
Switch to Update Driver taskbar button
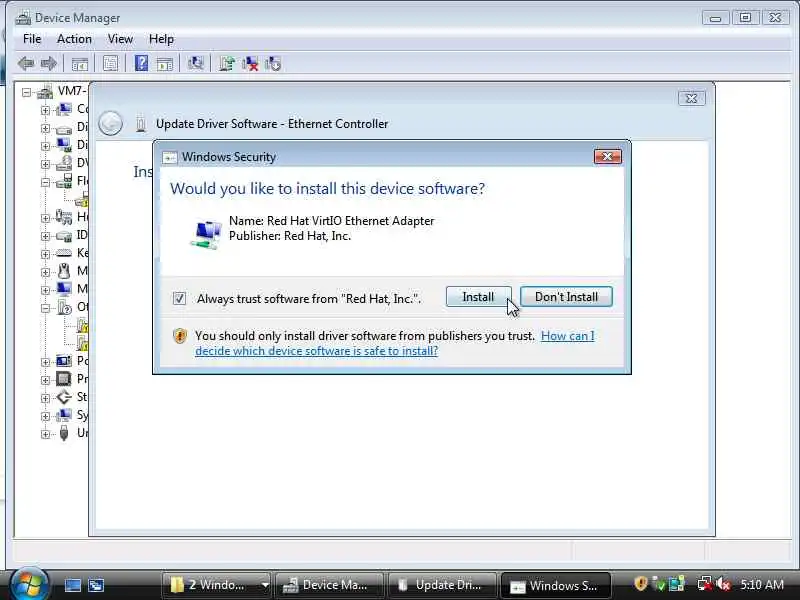[442, 585]
